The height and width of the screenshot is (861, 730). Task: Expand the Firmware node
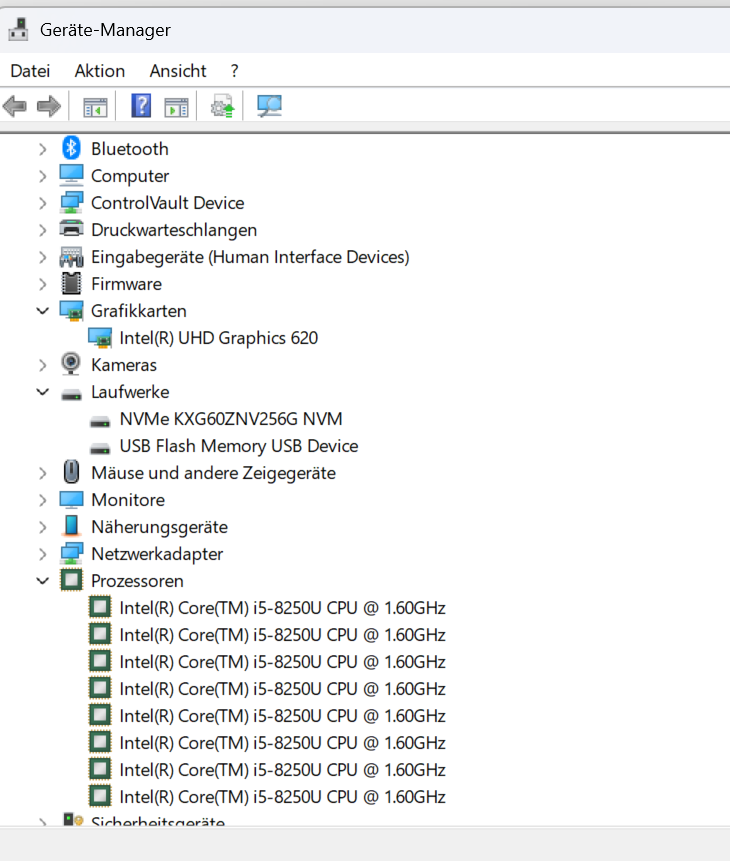click(x=43, y=284)
